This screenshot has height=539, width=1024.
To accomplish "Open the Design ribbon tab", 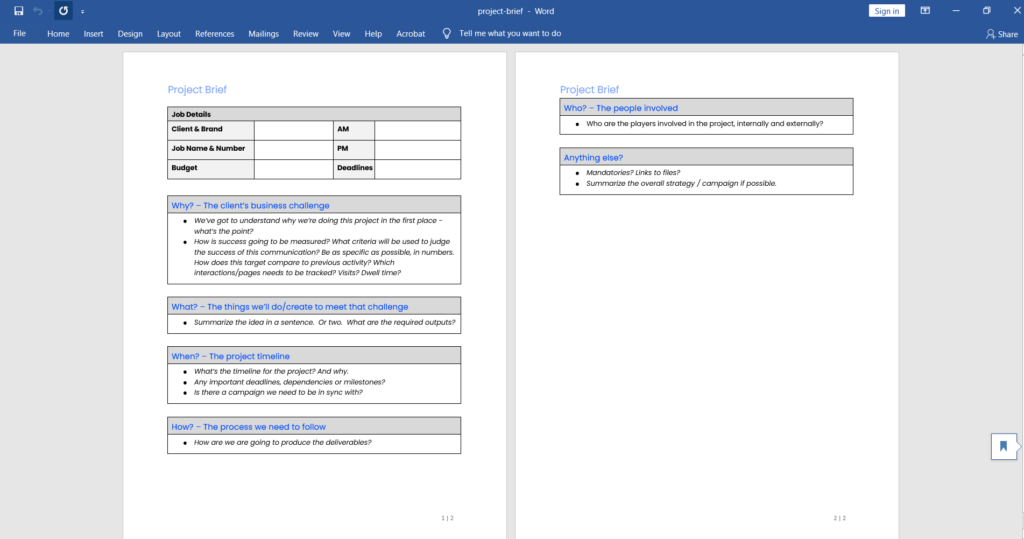I will (130, 33).
